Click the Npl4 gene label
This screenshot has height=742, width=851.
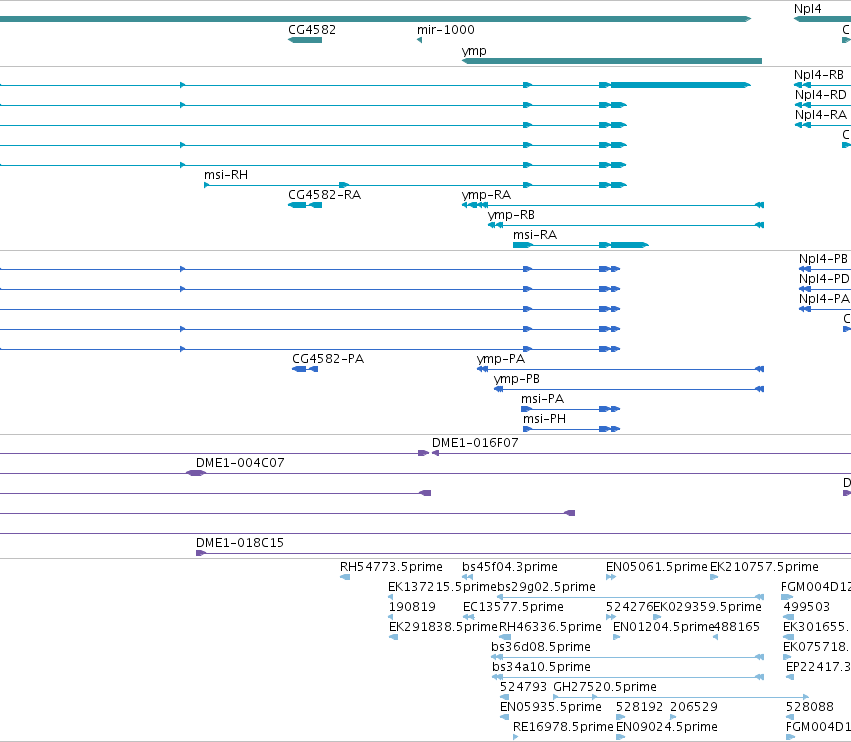click(x=808, y=9)
